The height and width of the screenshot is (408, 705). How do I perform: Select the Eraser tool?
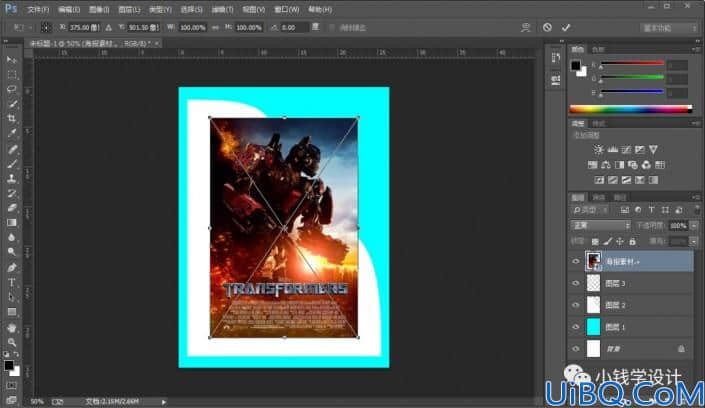[12, 208]
